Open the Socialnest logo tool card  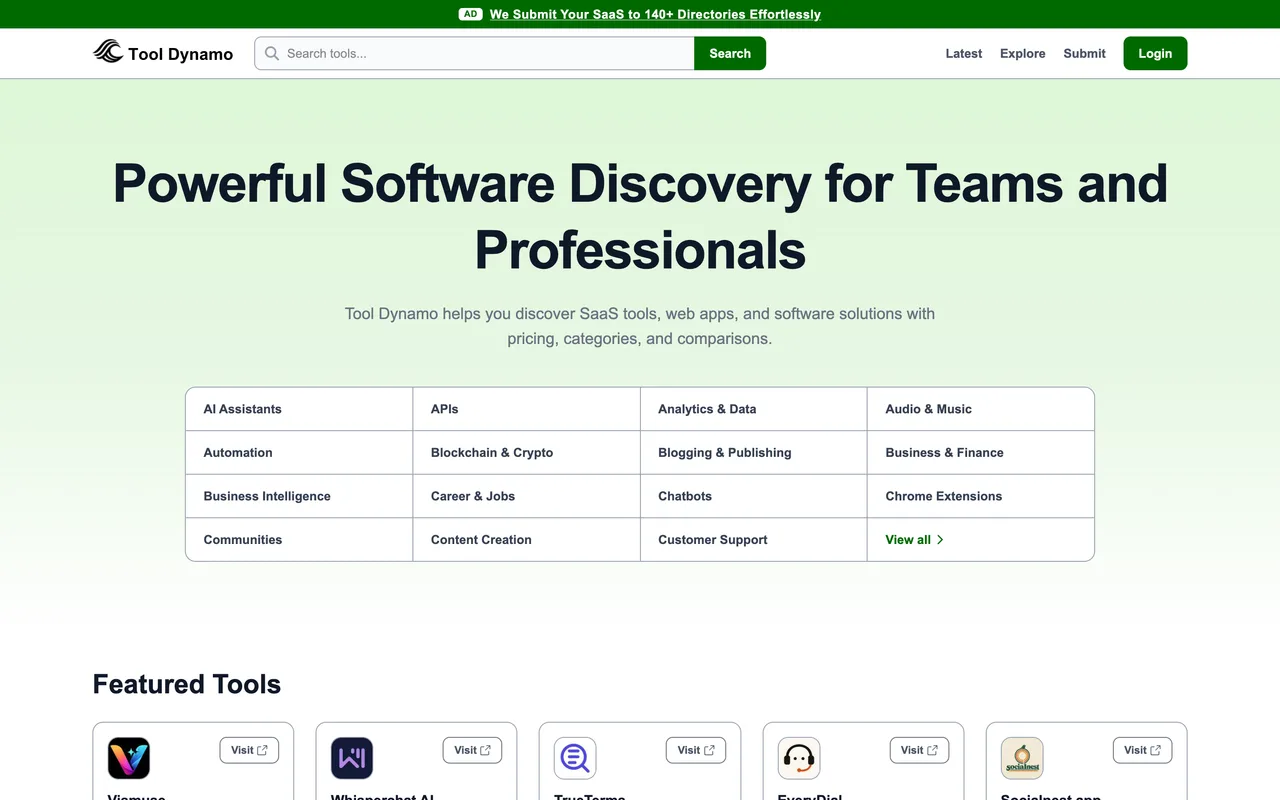pyautogui.click(x=1022, y=759)
